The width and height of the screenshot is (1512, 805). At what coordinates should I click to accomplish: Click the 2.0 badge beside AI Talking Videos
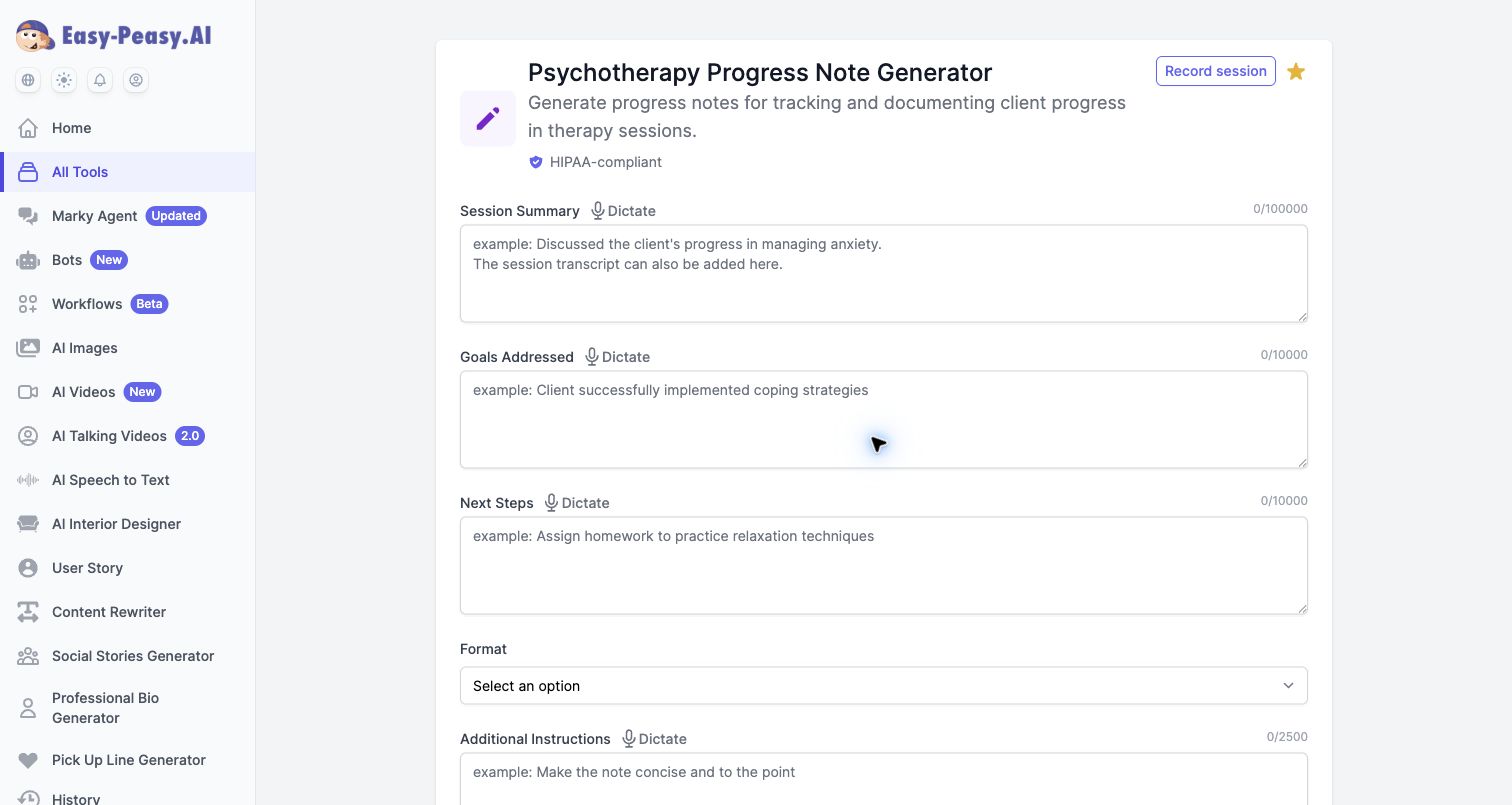coord(190,436)
